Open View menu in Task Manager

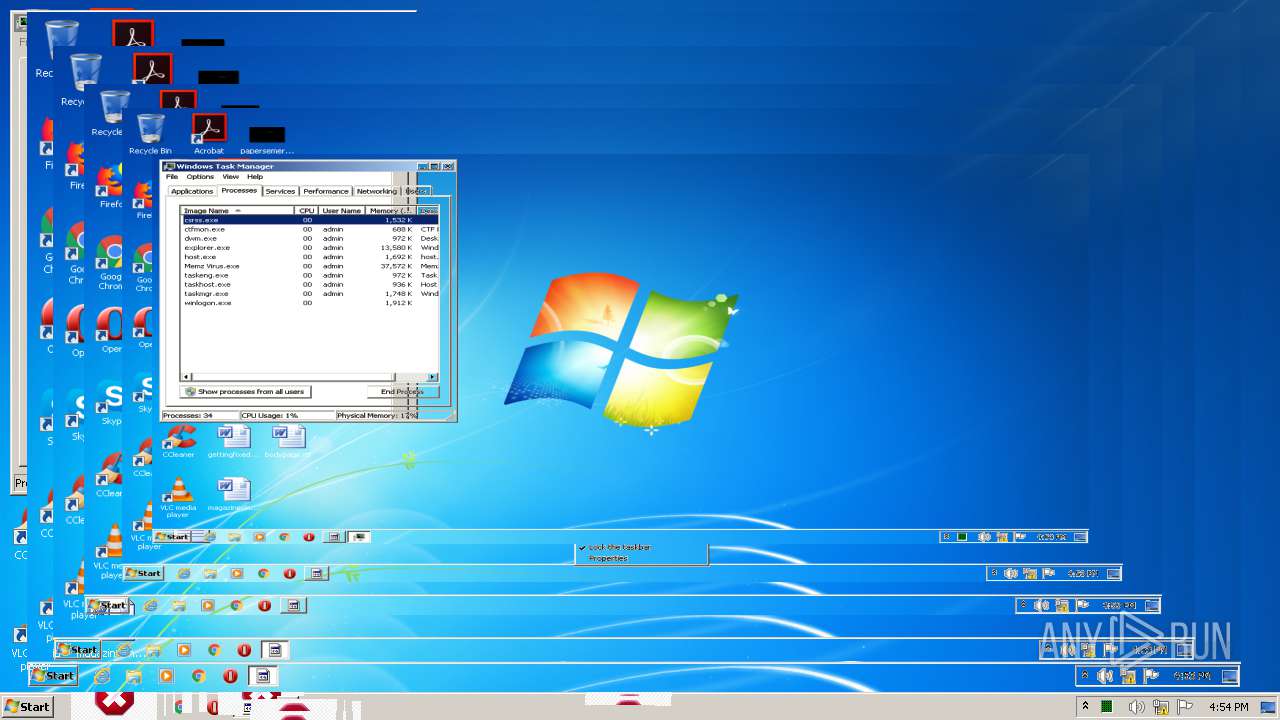pos(230,177)
